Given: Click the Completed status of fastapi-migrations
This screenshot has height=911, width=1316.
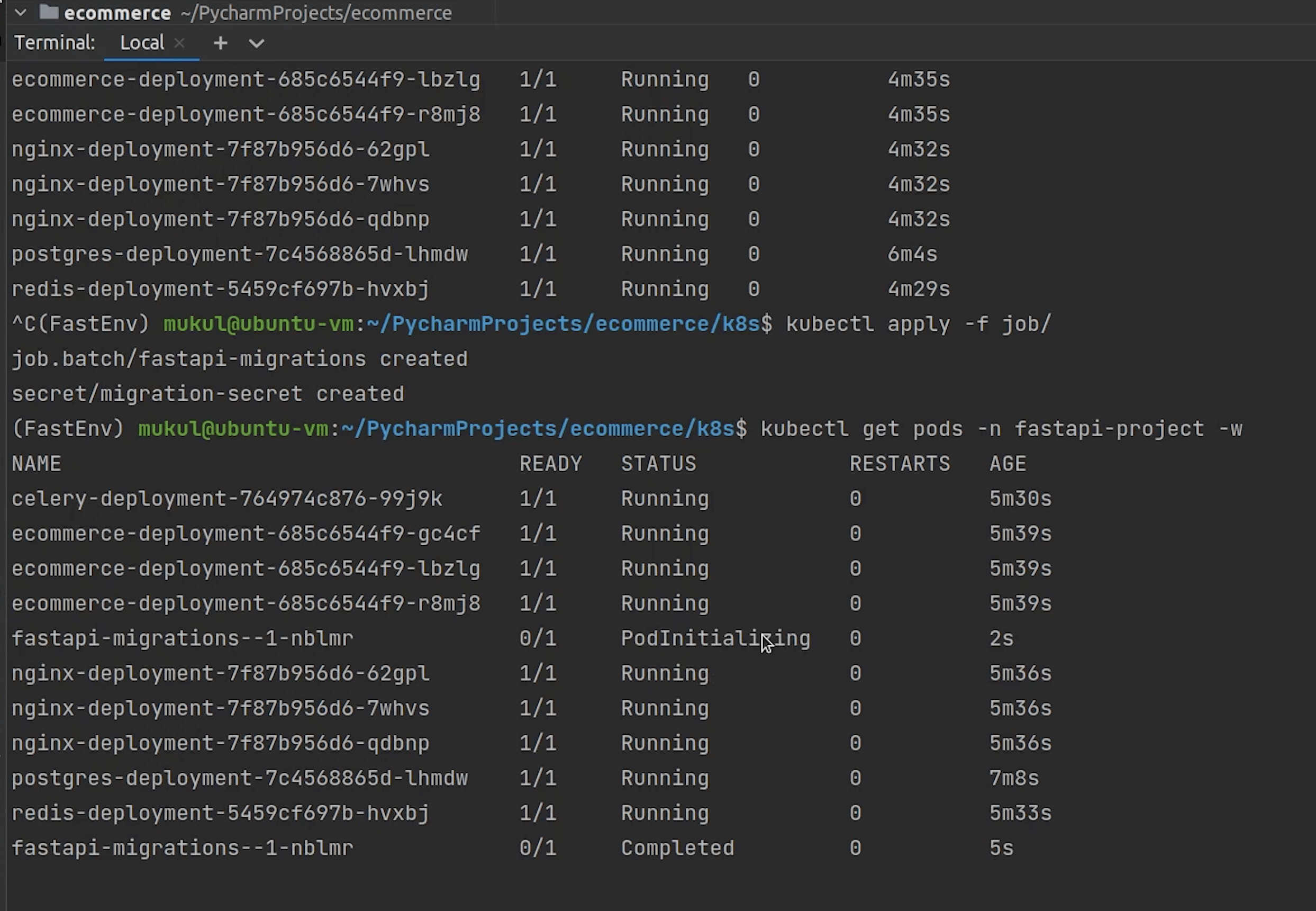Looking at the screenshot, I should [x=677, y=847].
